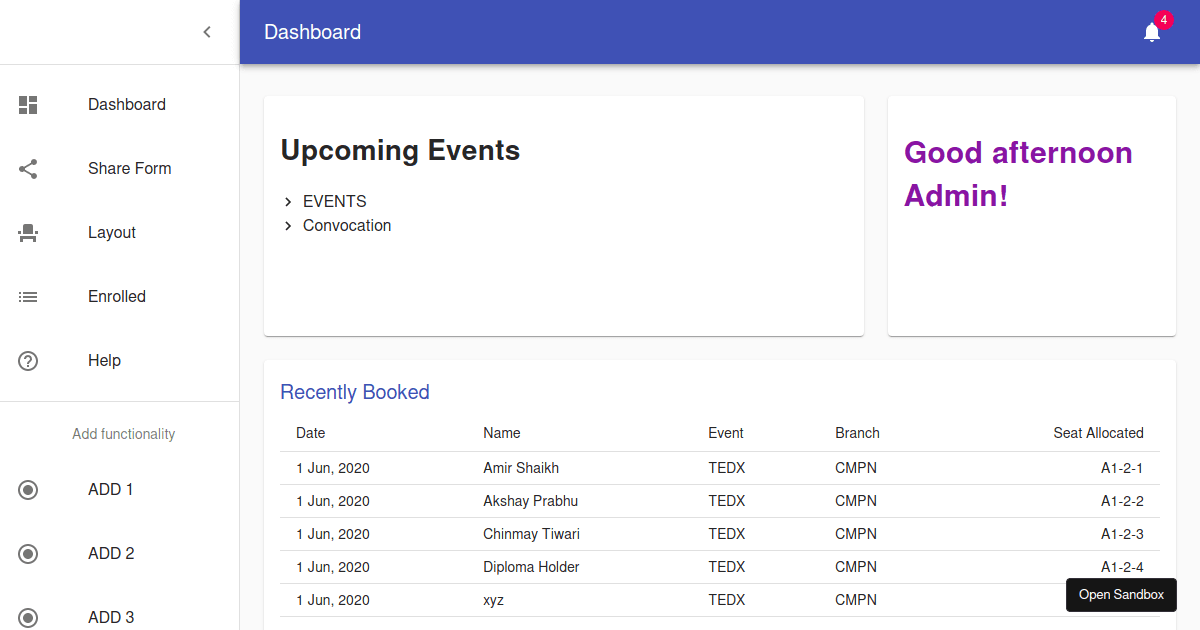Image resolution: width=1200 pixels, height=630 pixels.
Task: Open the Dashboard menu item
Action: [127, 104]
